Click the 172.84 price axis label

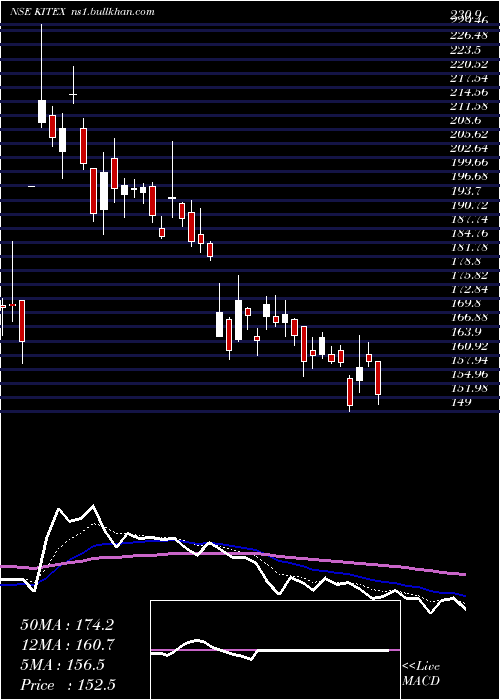[467, 290]
